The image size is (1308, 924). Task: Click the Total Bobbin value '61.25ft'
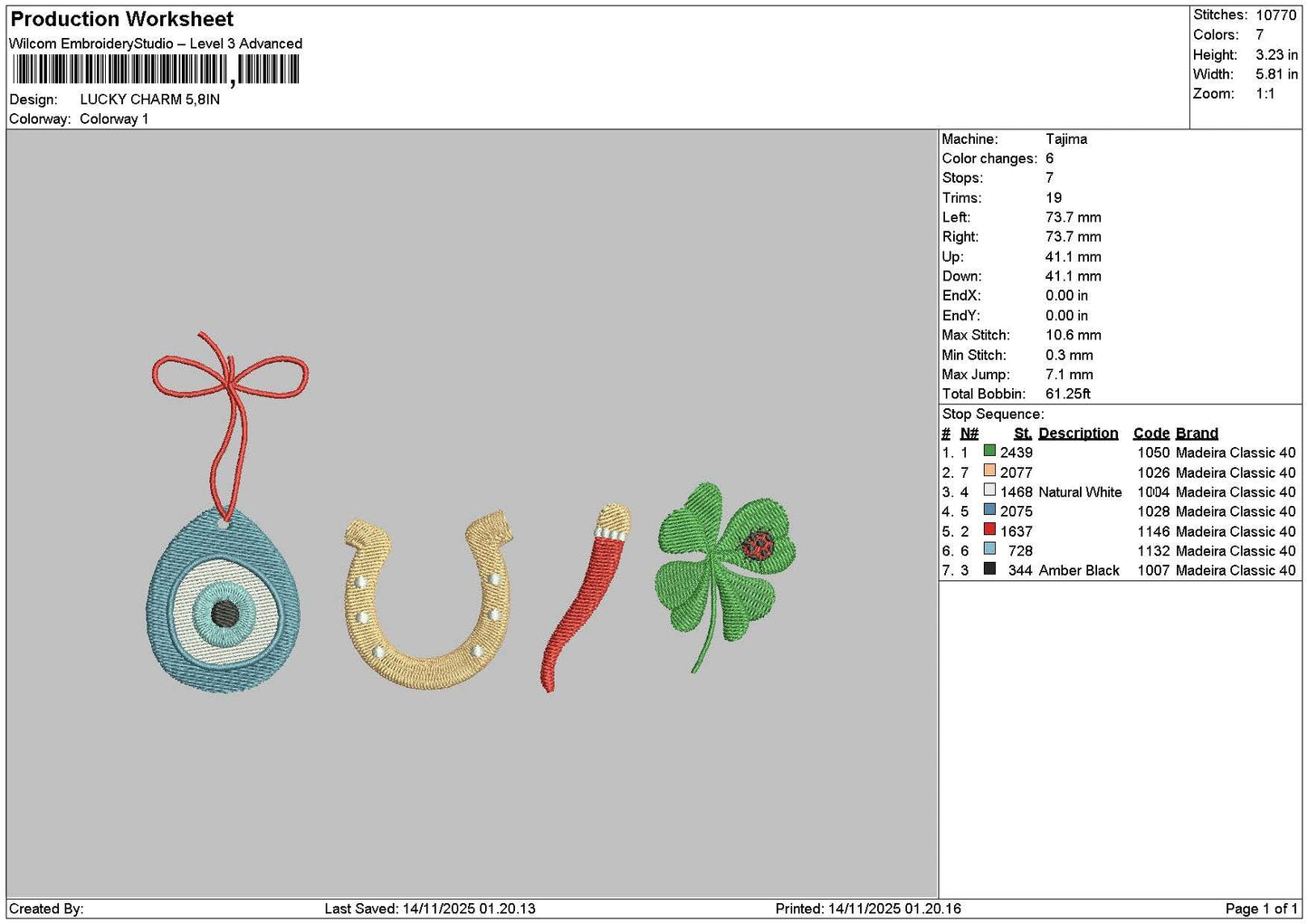tap(1068, 394)
